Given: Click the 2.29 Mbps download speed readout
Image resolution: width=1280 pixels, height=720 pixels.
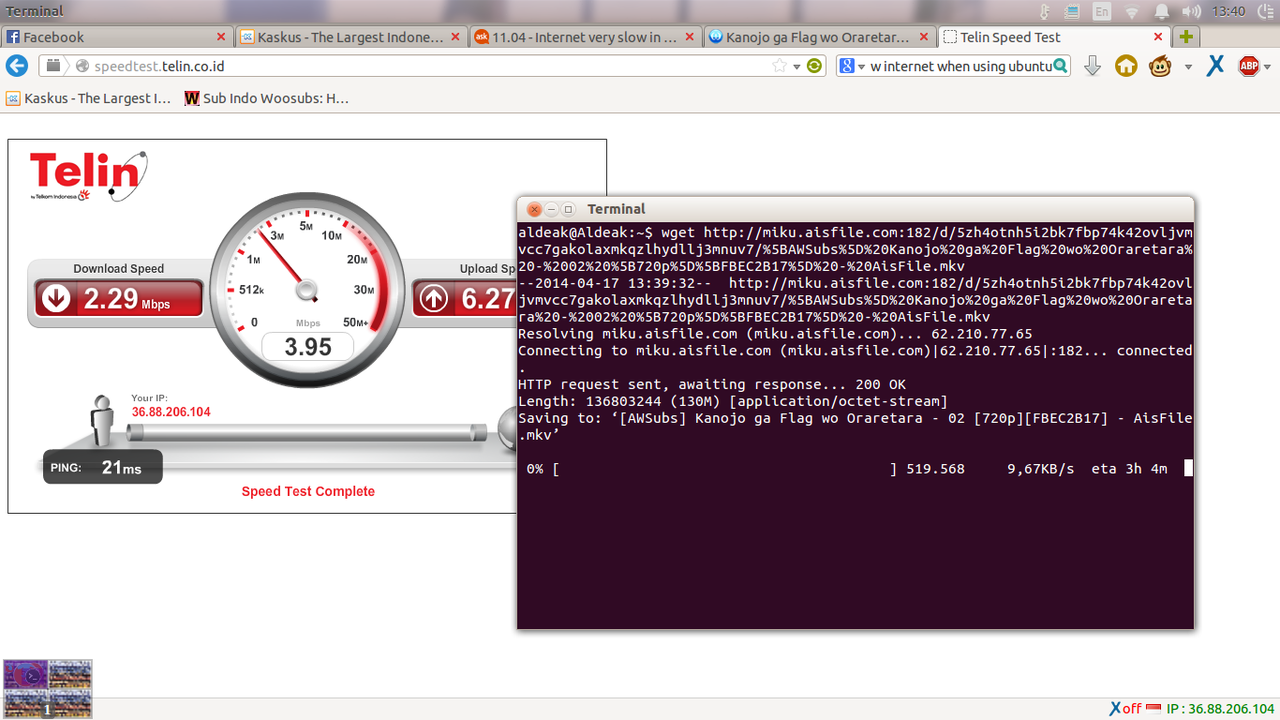Looking at the screenshot, I should (x=127, y=298).
